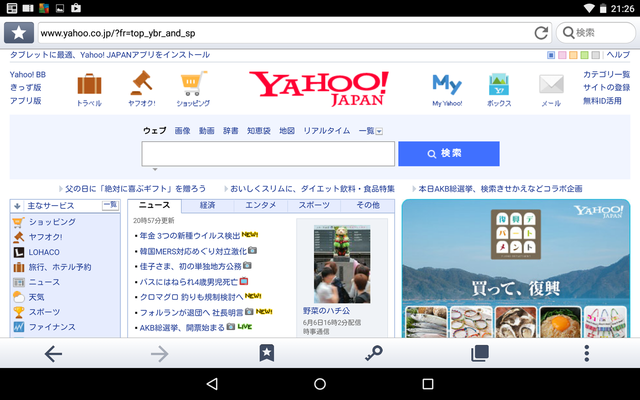Open headline 韓国MERS対応めぐり対立激化
This screenshot has height=400, width=640.
[x=193, y=251]
